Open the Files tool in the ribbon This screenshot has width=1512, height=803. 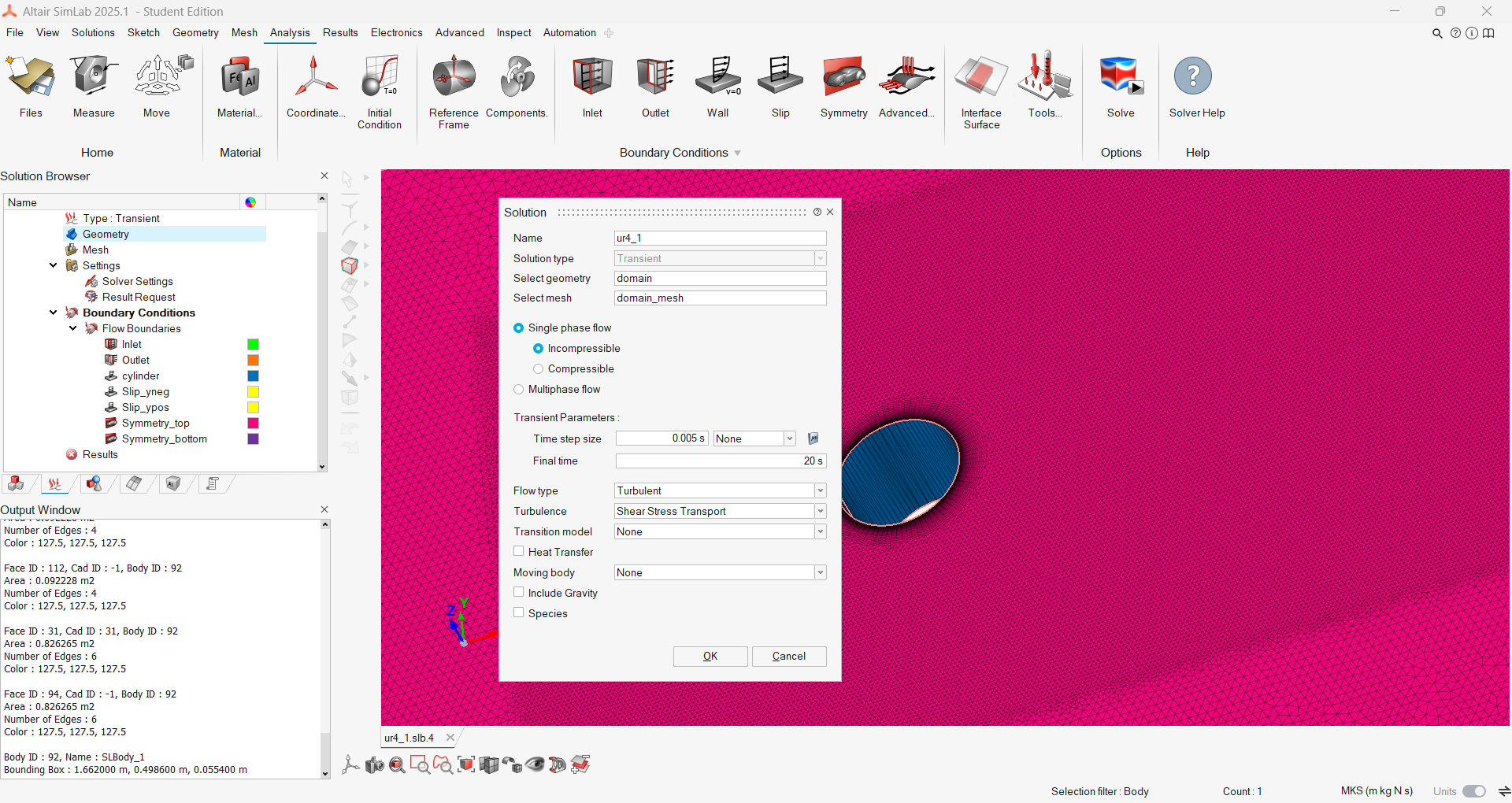31,86
